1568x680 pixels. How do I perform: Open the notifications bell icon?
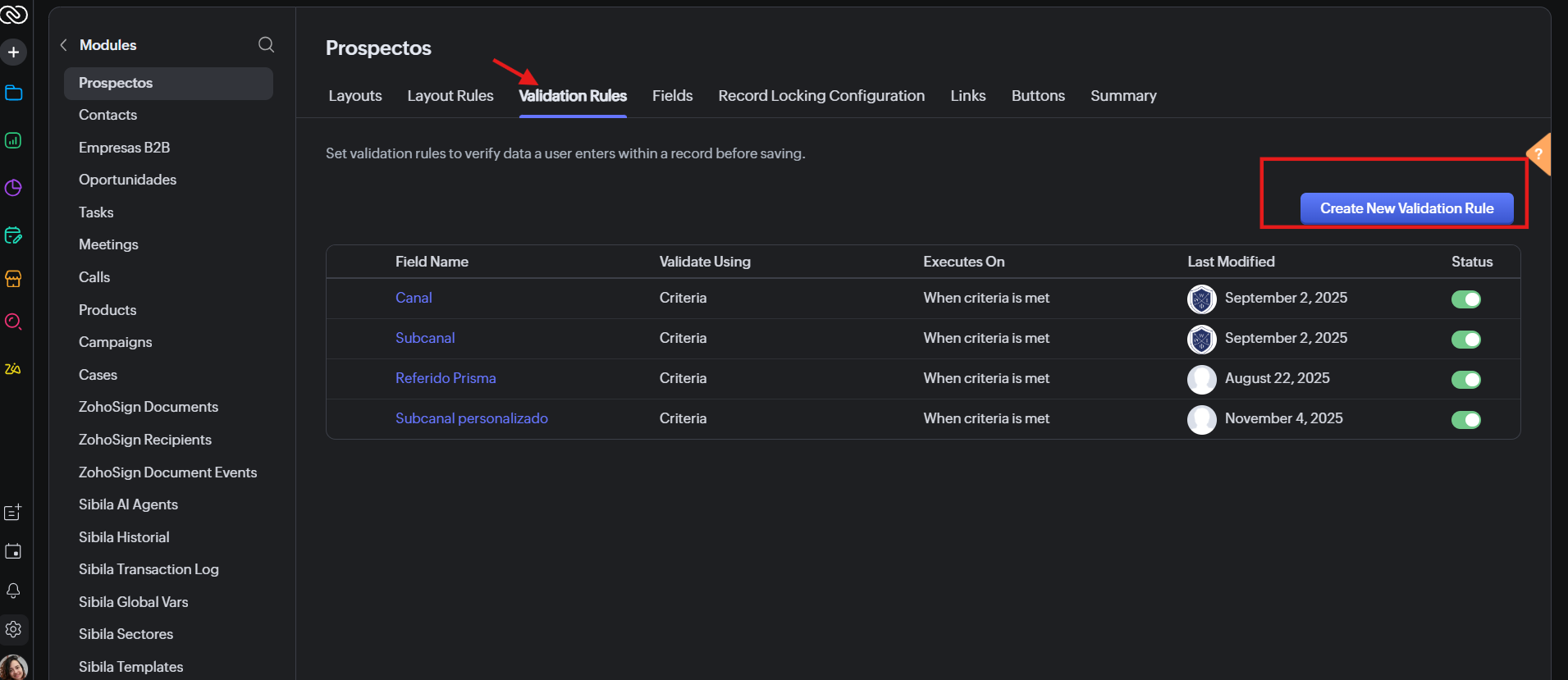click(14, 591)
